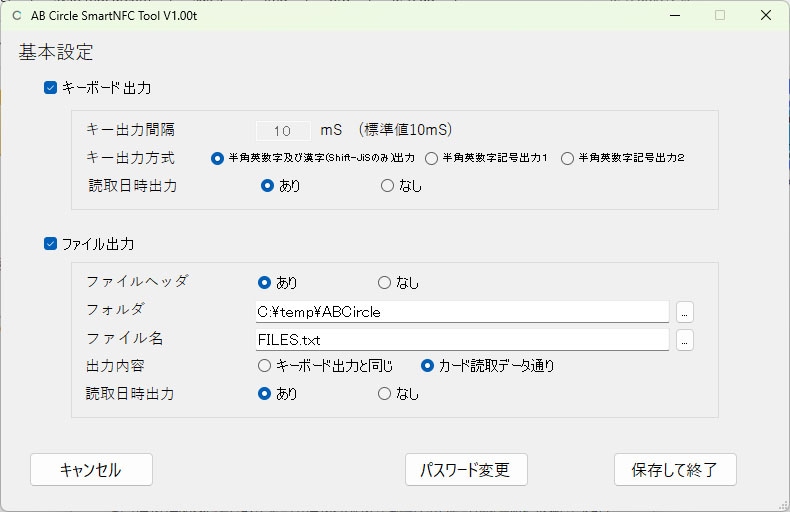This screenshot has width=790, height=512.
Task: Select 半角英数字記号出力1 radio button
Action: point(432,158)
